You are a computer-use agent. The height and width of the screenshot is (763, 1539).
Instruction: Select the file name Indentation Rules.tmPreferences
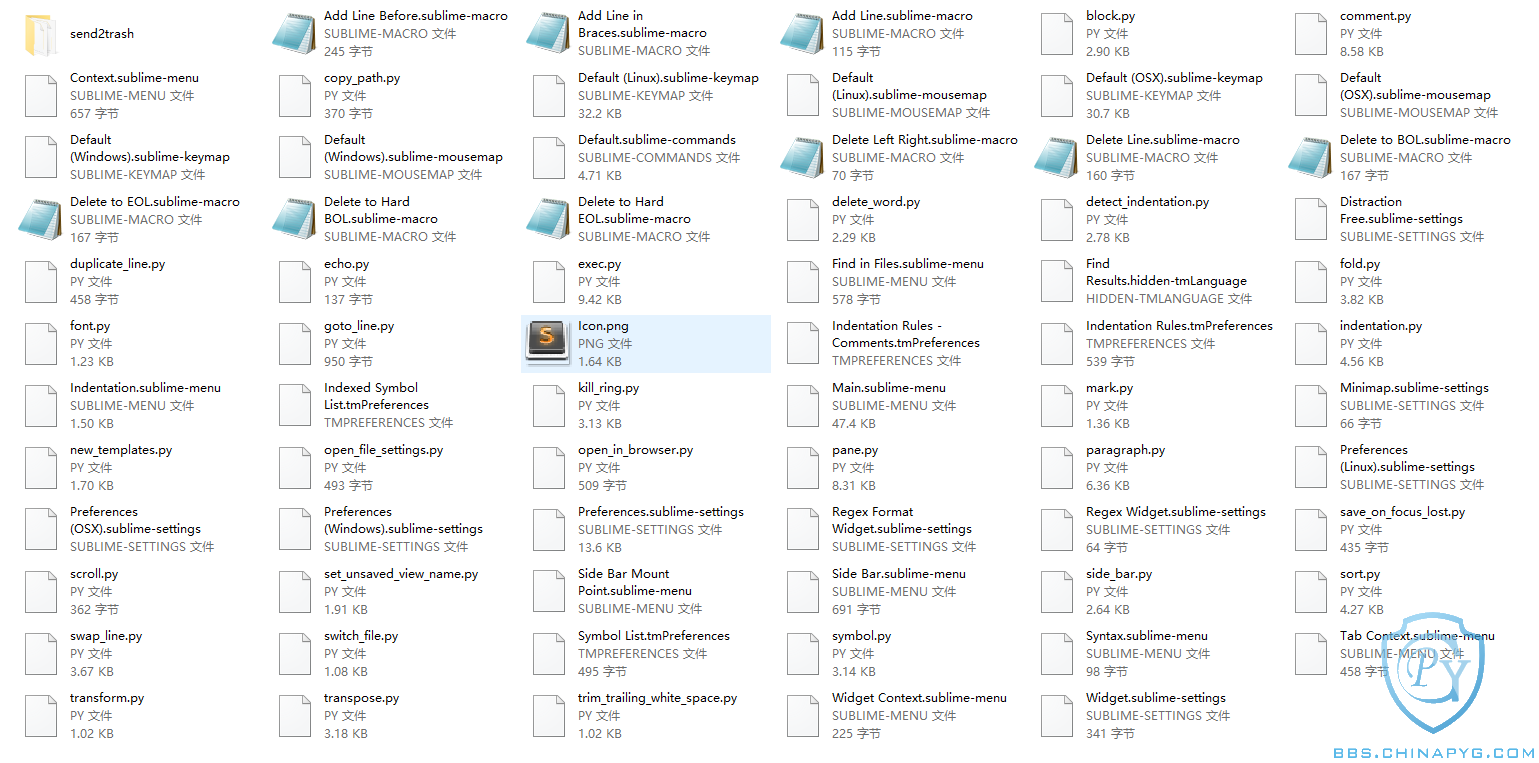pyautogui.click(x=1179, y=326)
